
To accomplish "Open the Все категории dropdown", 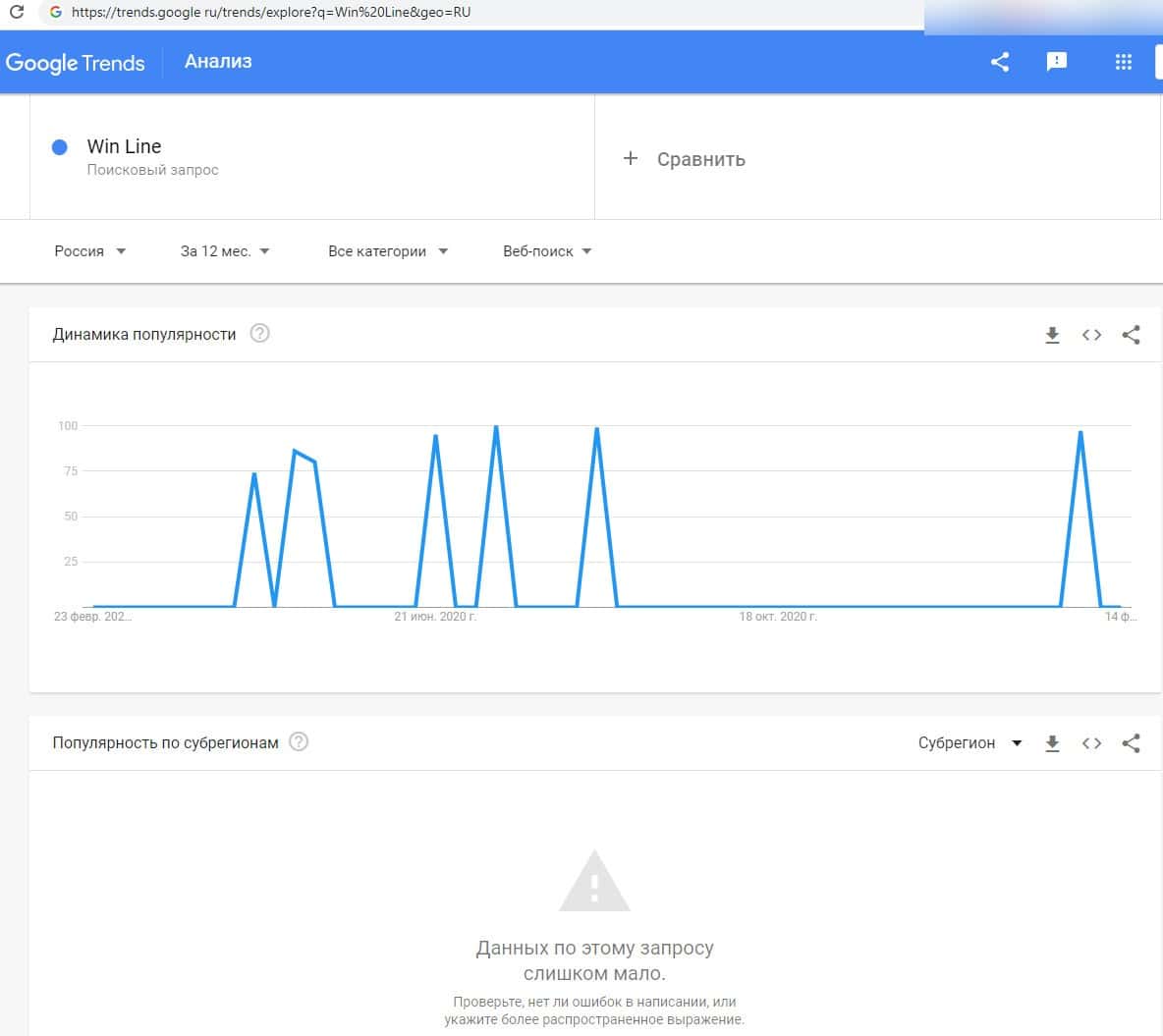I will (388, 251).
